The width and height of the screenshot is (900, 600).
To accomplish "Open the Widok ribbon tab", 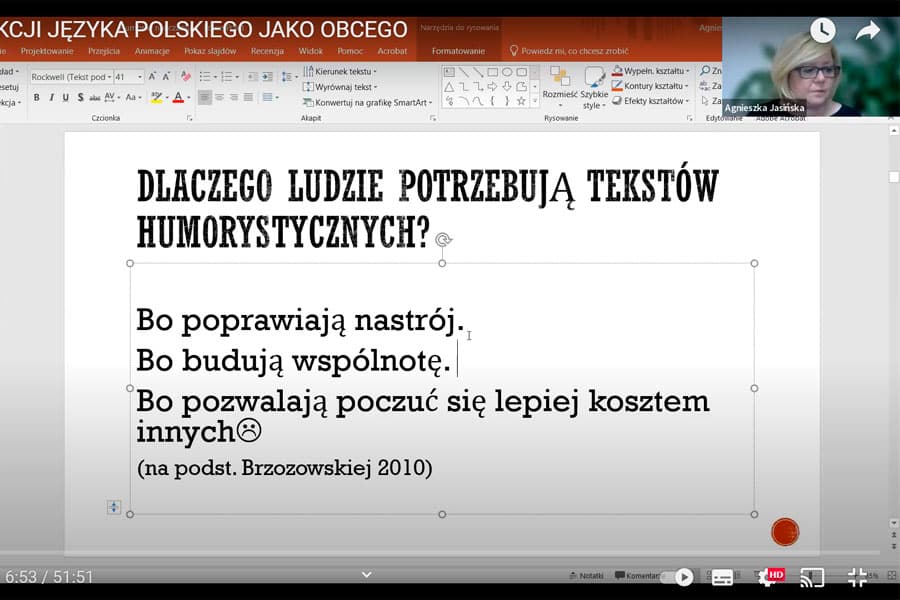I will tap(311, 50).
